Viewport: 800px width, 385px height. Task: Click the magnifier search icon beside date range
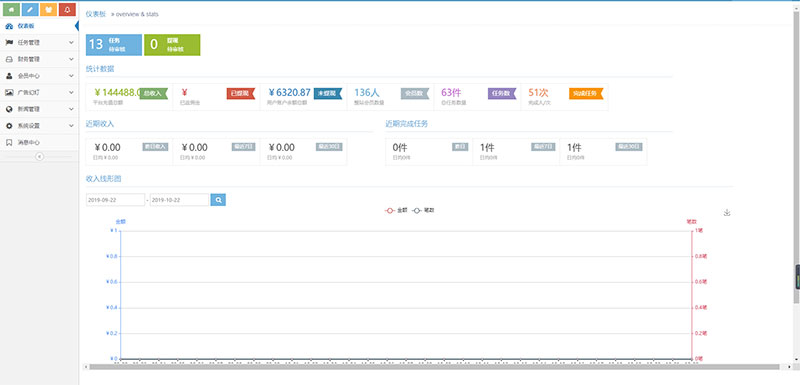(x=218, y=200)
